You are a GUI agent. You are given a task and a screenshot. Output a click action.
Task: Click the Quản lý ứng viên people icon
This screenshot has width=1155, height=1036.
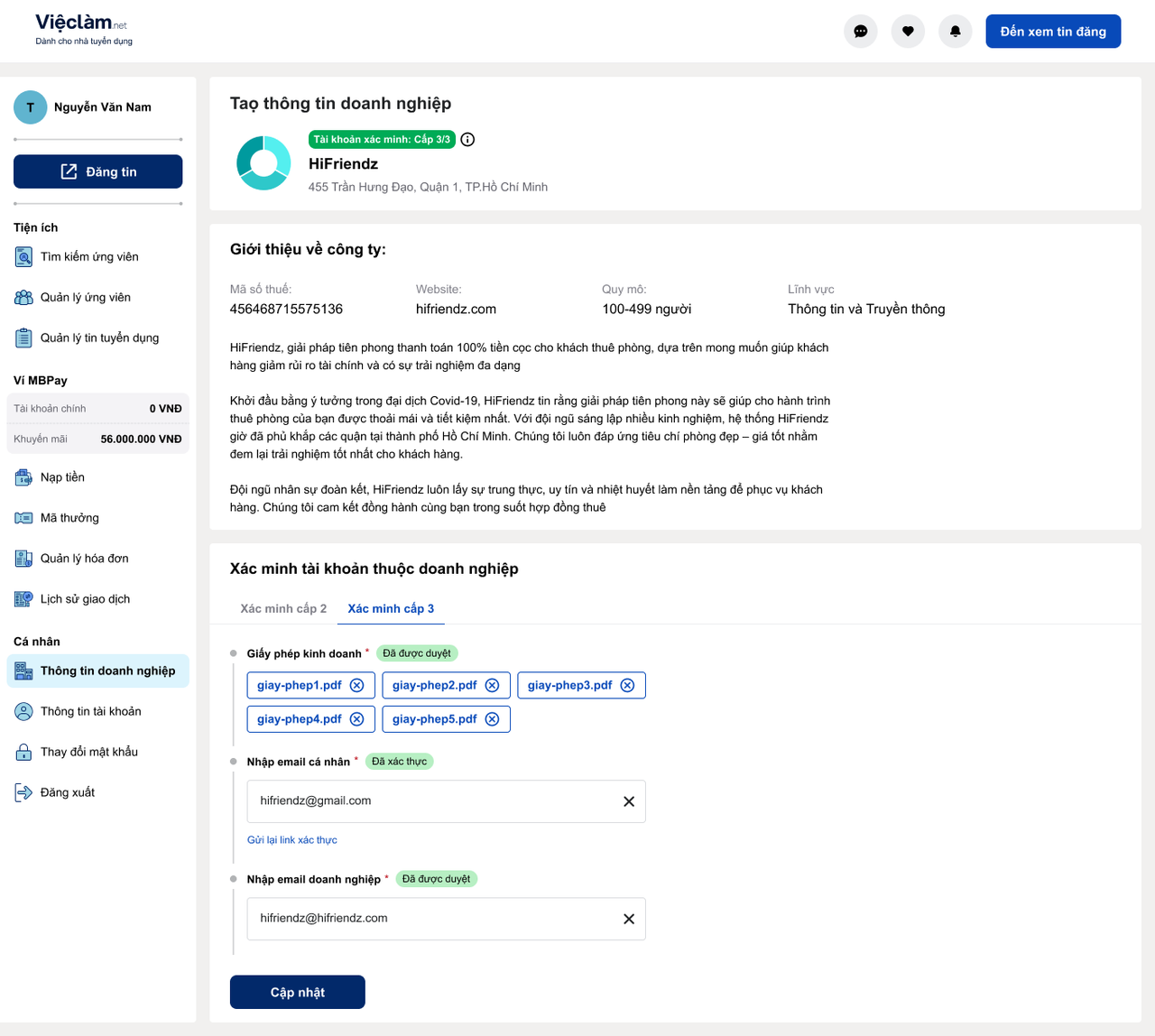23,298
